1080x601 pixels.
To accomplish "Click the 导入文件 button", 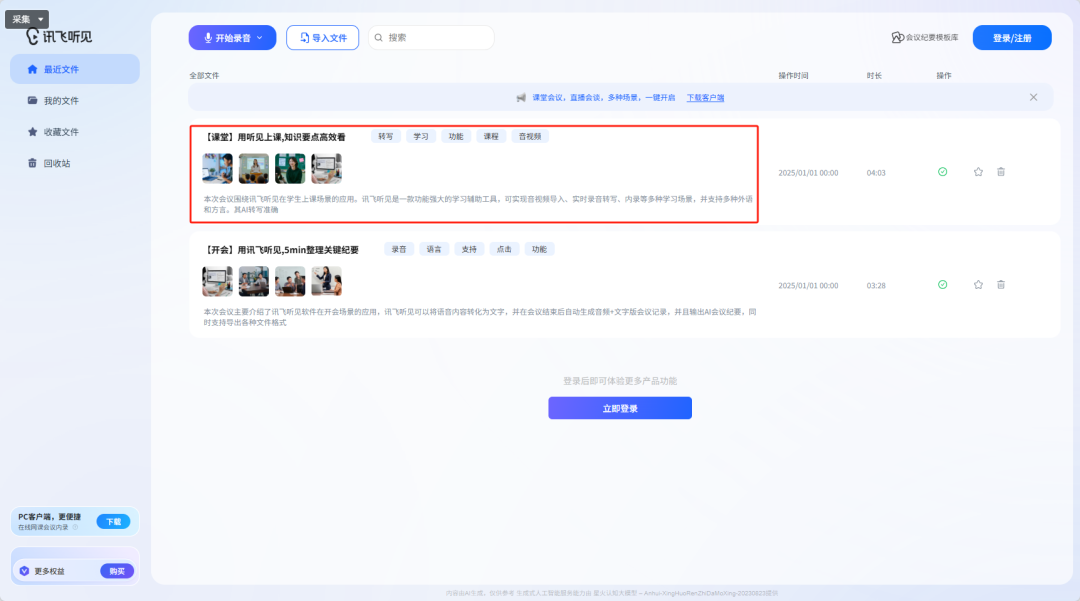I will [x=322, y=38].
